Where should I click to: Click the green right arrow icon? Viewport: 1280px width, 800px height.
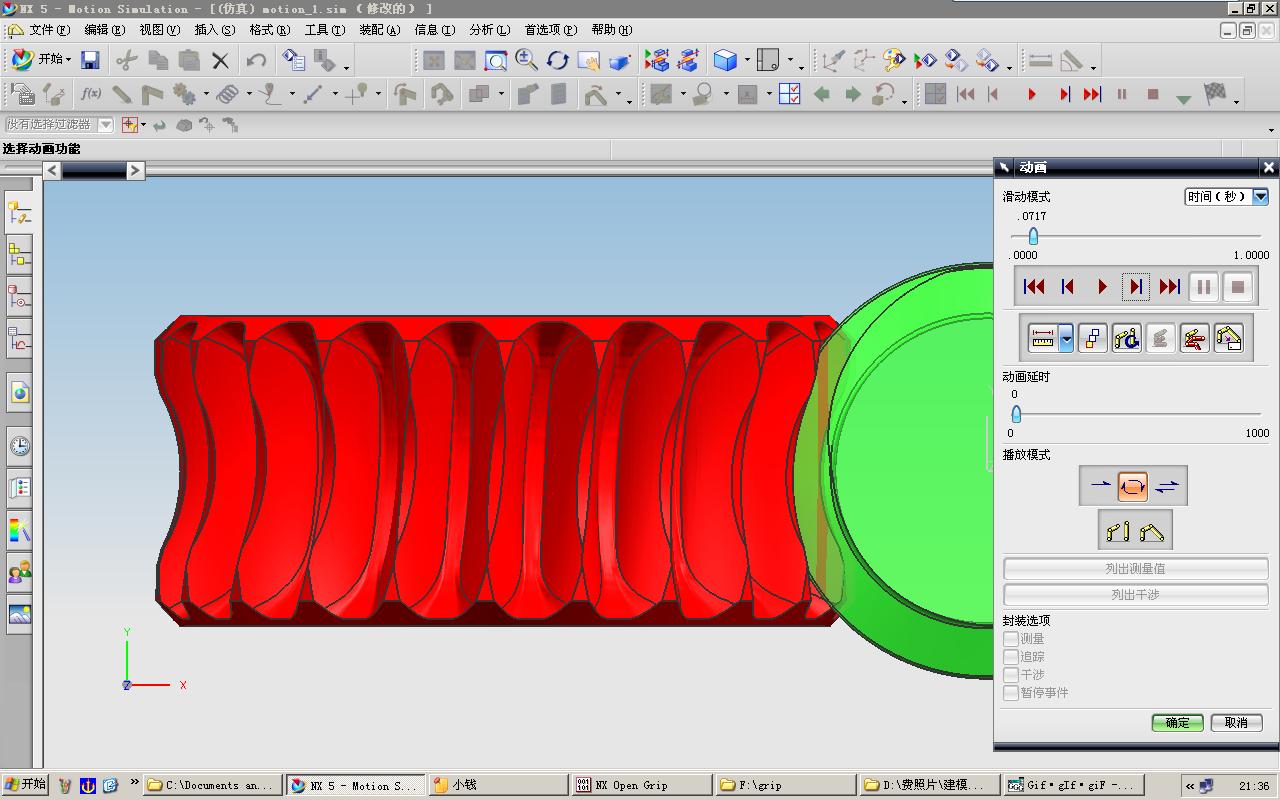pos(852,94)
